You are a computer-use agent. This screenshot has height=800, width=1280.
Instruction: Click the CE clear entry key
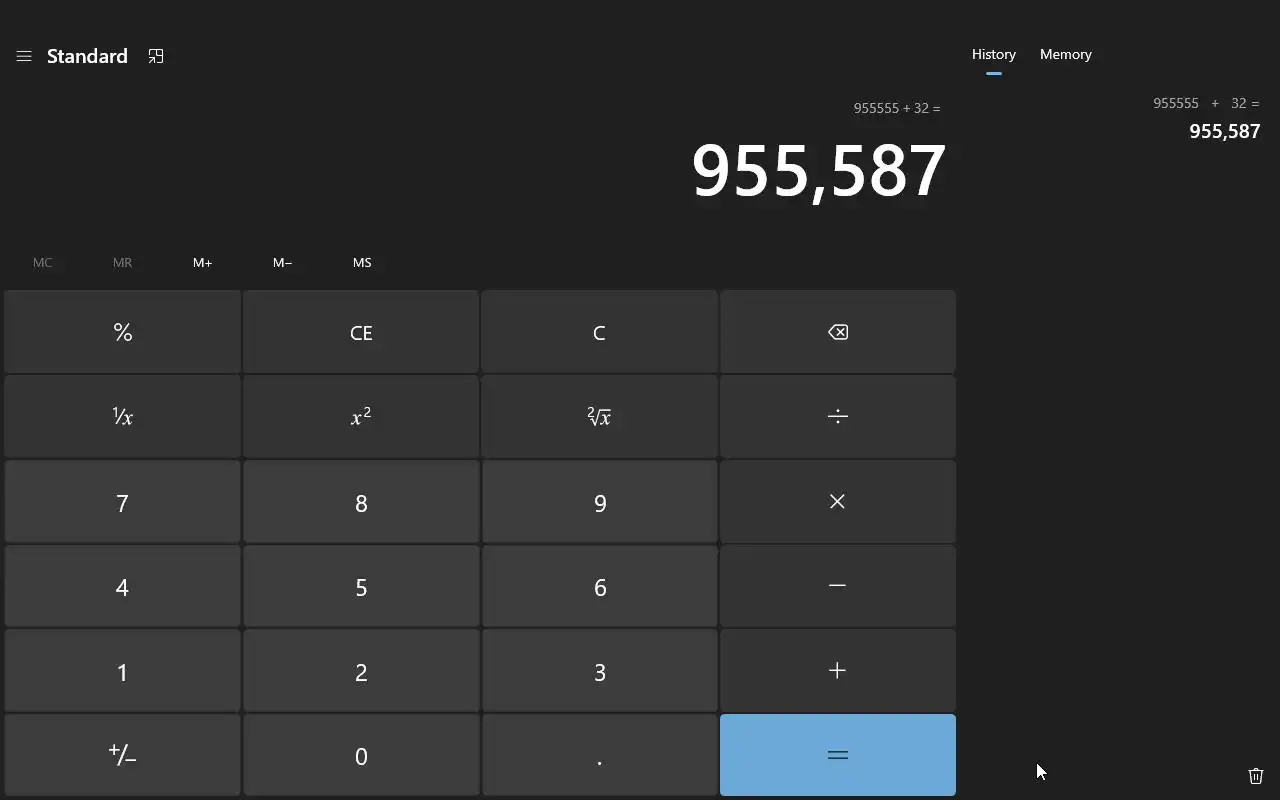pyautogui.click(x=361, y=332)
